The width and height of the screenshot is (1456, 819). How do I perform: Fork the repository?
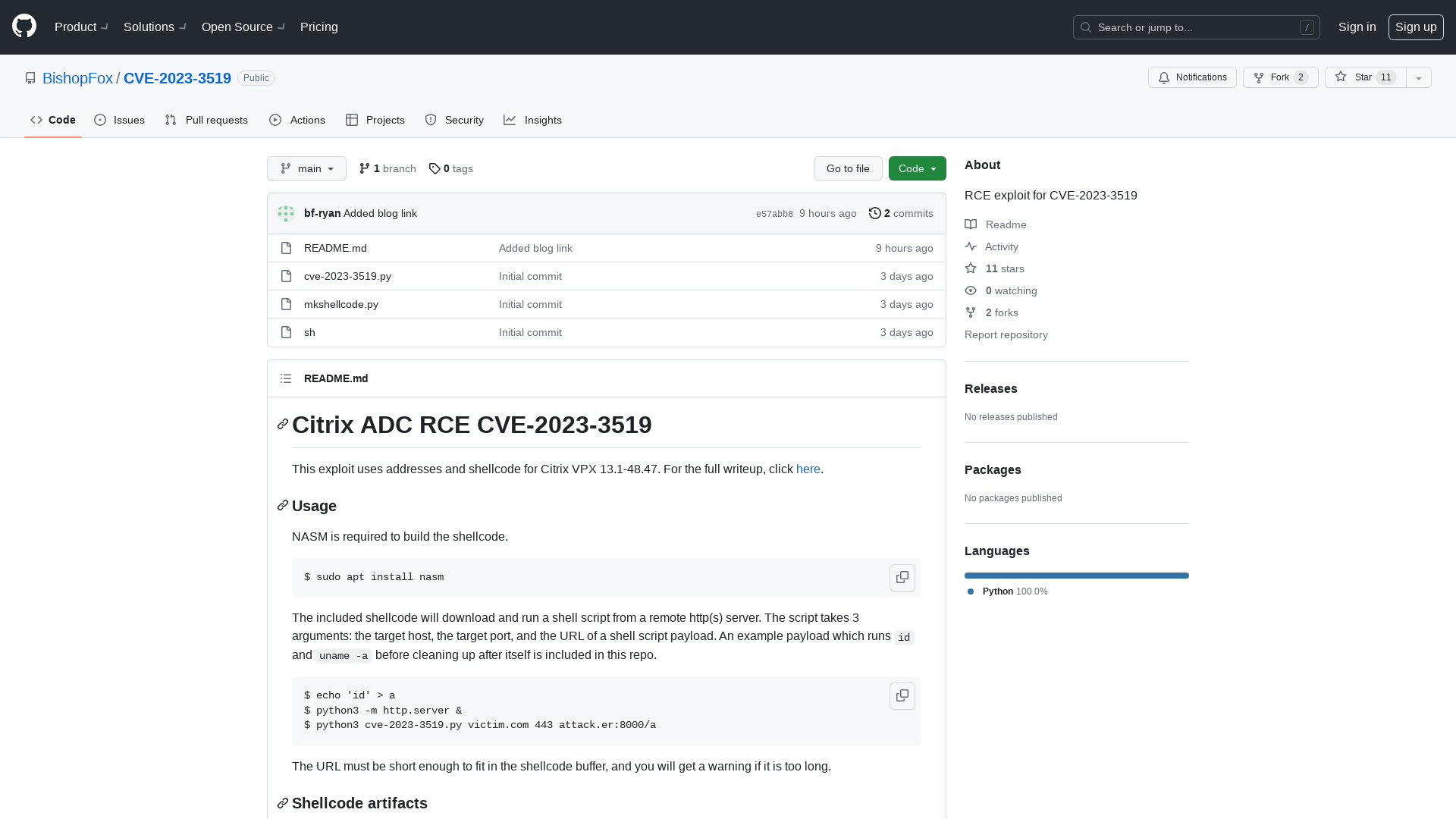pyautogui.click(x=1280, y=77)
